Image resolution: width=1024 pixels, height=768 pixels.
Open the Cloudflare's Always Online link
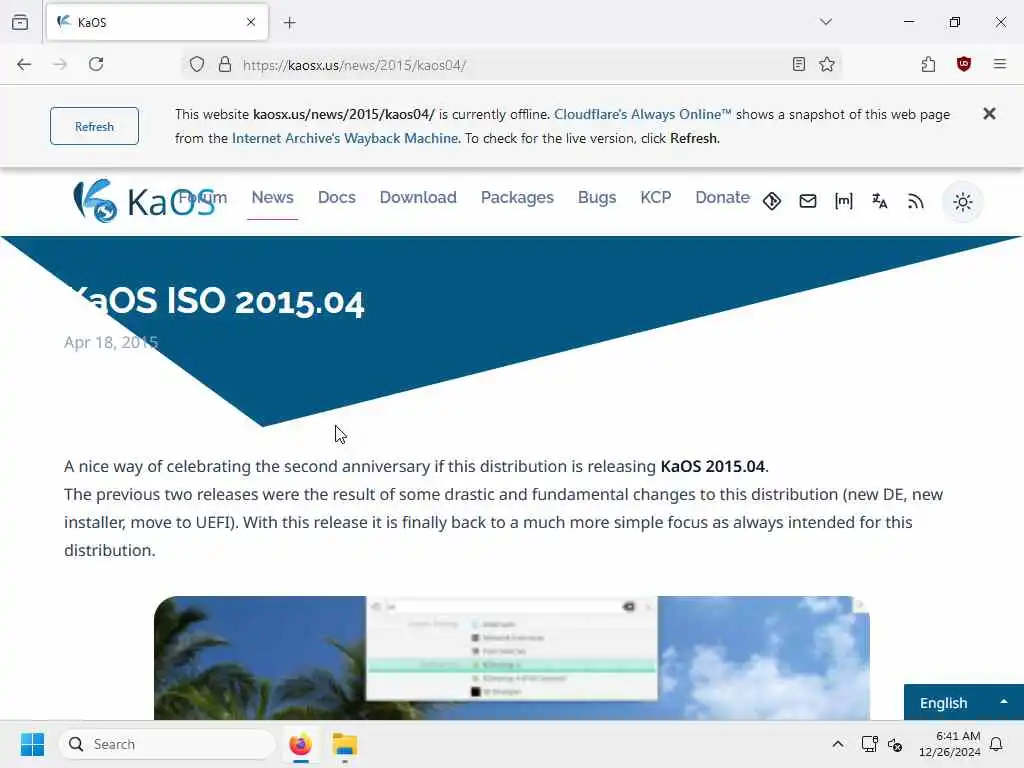tap(643, 114)
